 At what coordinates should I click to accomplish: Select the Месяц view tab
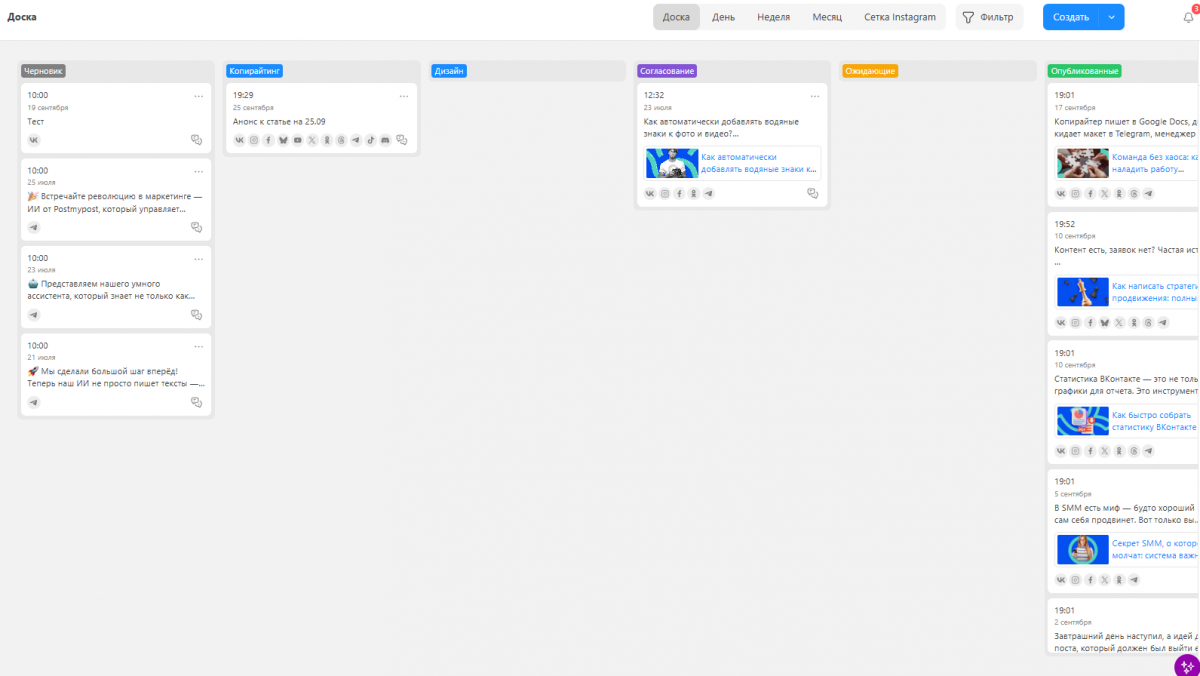[x=826, y=17]
